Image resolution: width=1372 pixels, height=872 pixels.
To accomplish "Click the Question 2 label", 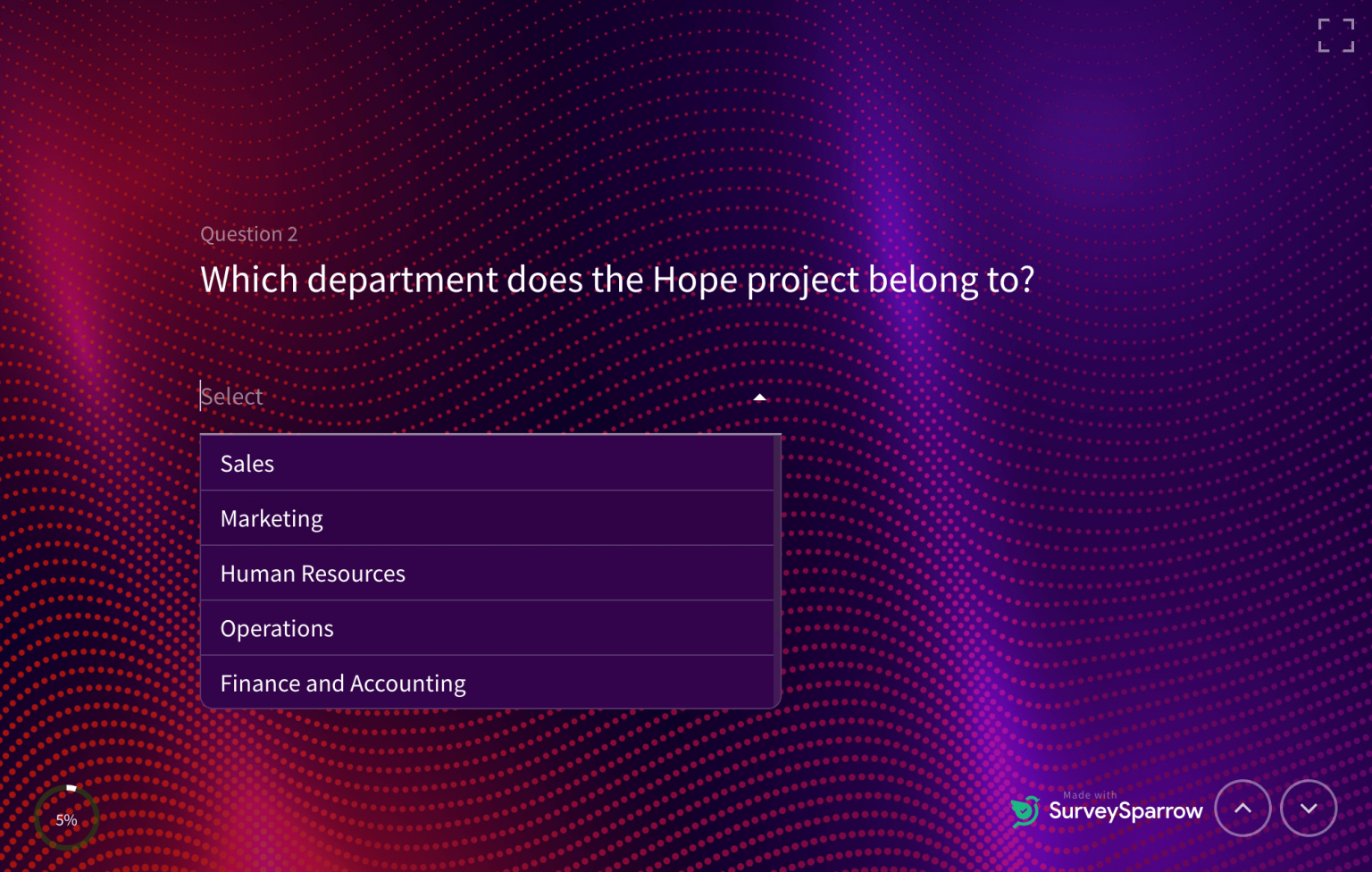I will [x=249, y=234].
